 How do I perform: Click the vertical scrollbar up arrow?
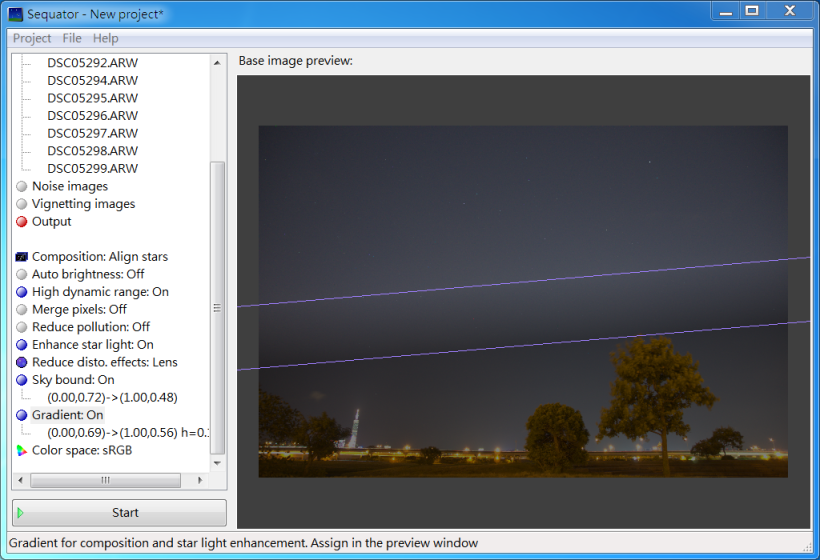tap(218, 63)
